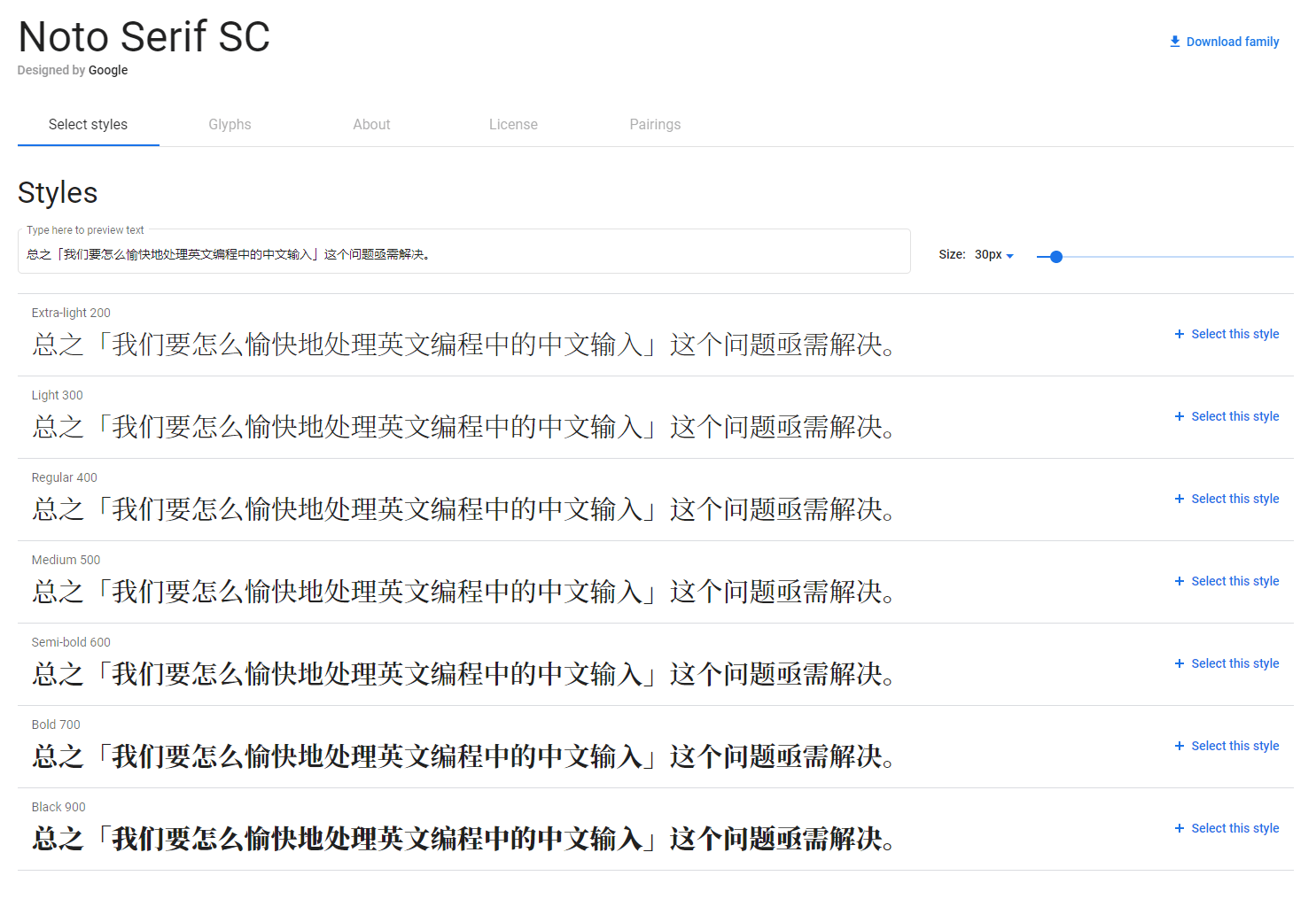View the License tab
The width and height of the screenshot is (1316, 899).
click(x=513, y=125)
